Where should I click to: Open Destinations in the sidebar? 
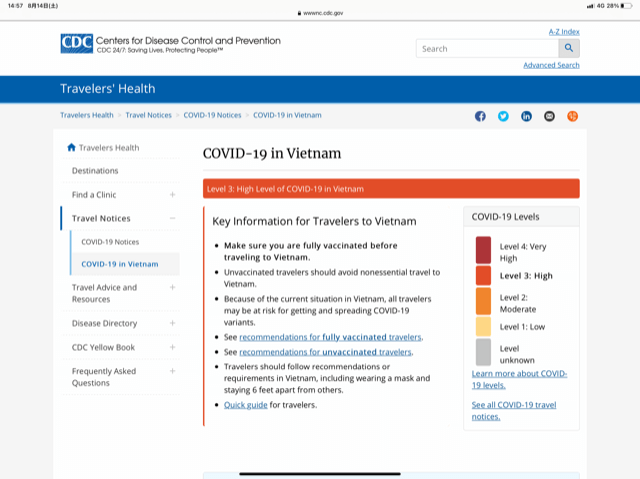point(95,171)
